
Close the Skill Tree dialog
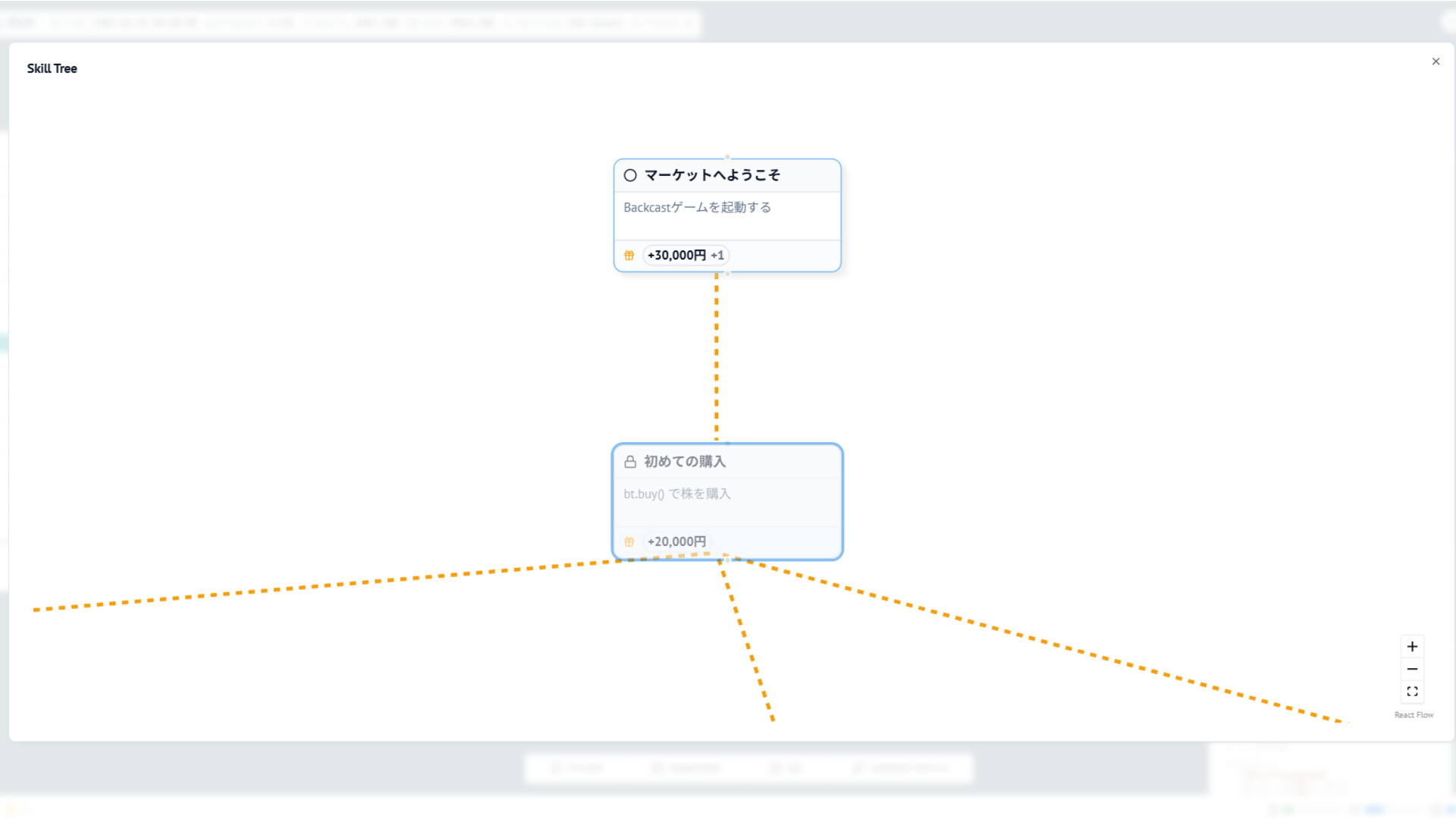pos(1436,61)
